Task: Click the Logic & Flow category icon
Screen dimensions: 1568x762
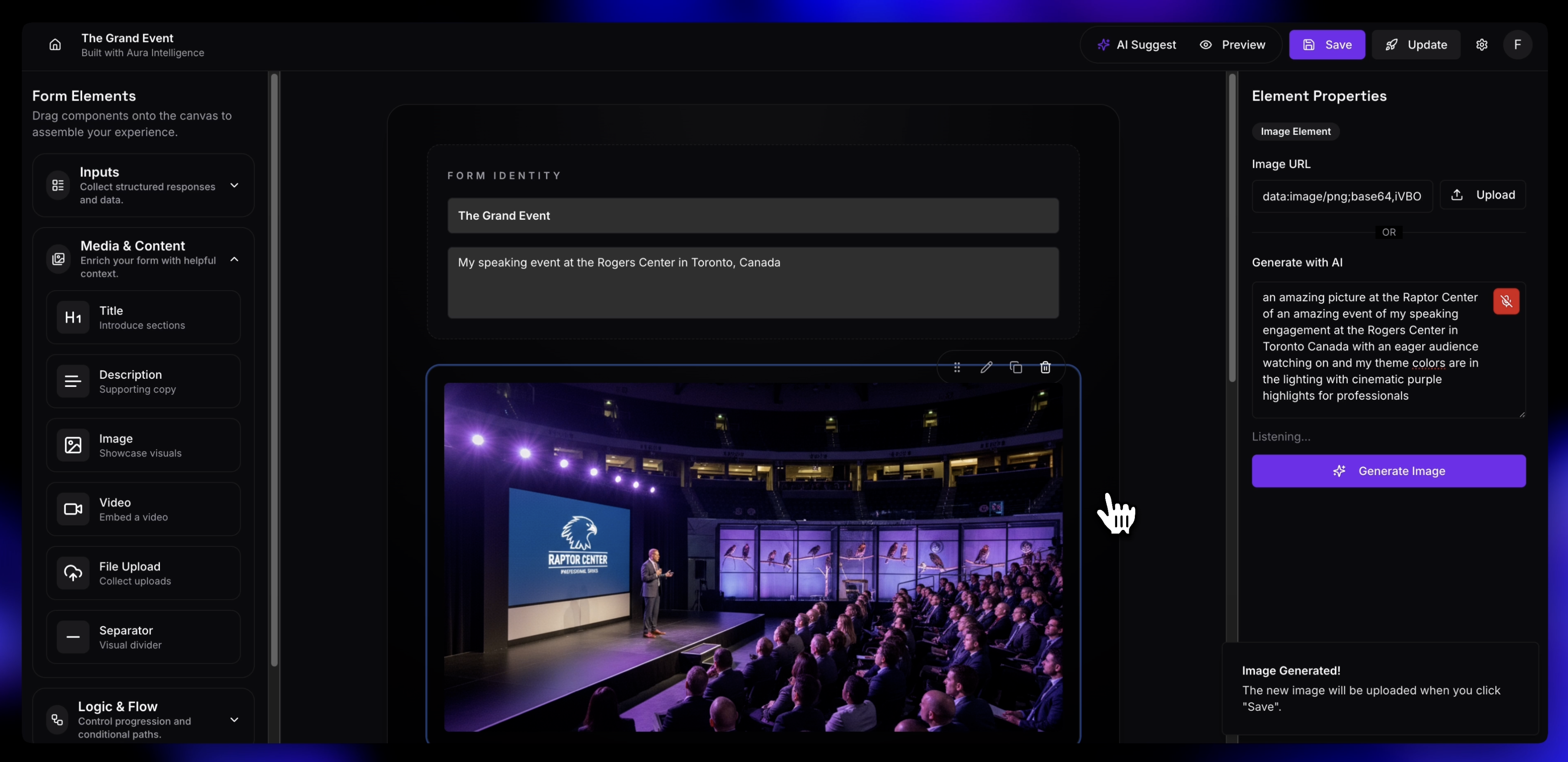Action: pos(57,720)
